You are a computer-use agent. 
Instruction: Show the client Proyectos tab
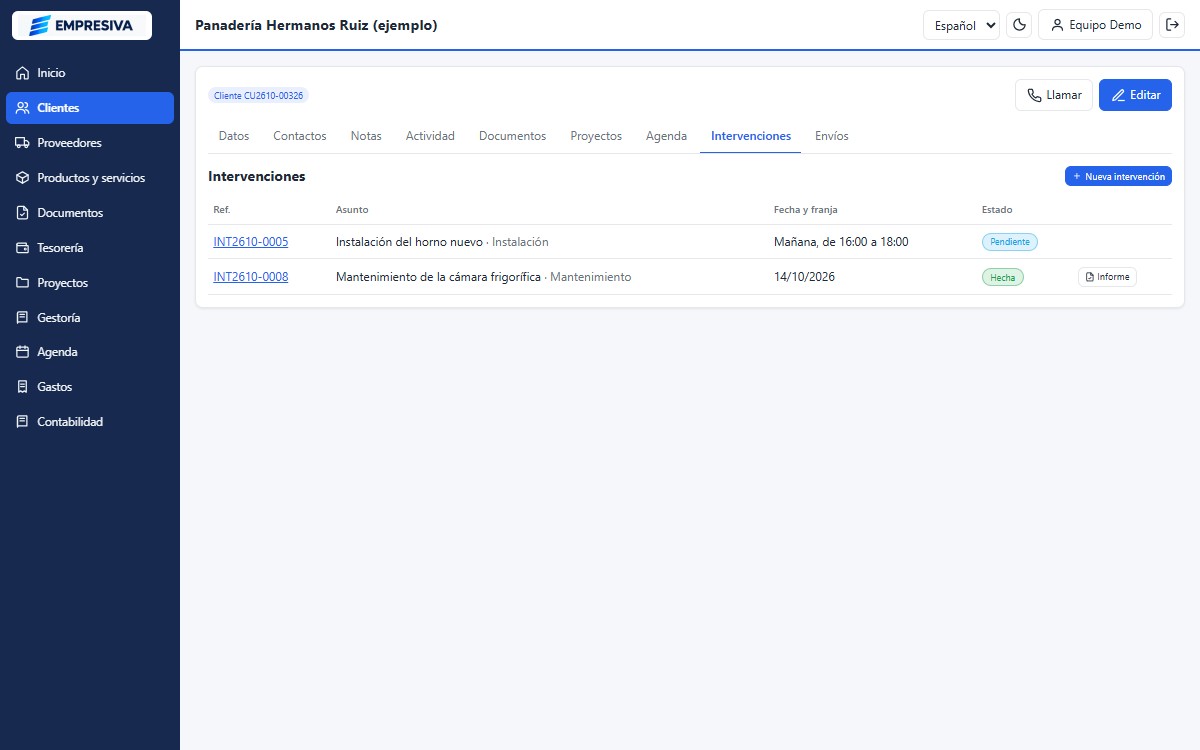tap(596, 136)
